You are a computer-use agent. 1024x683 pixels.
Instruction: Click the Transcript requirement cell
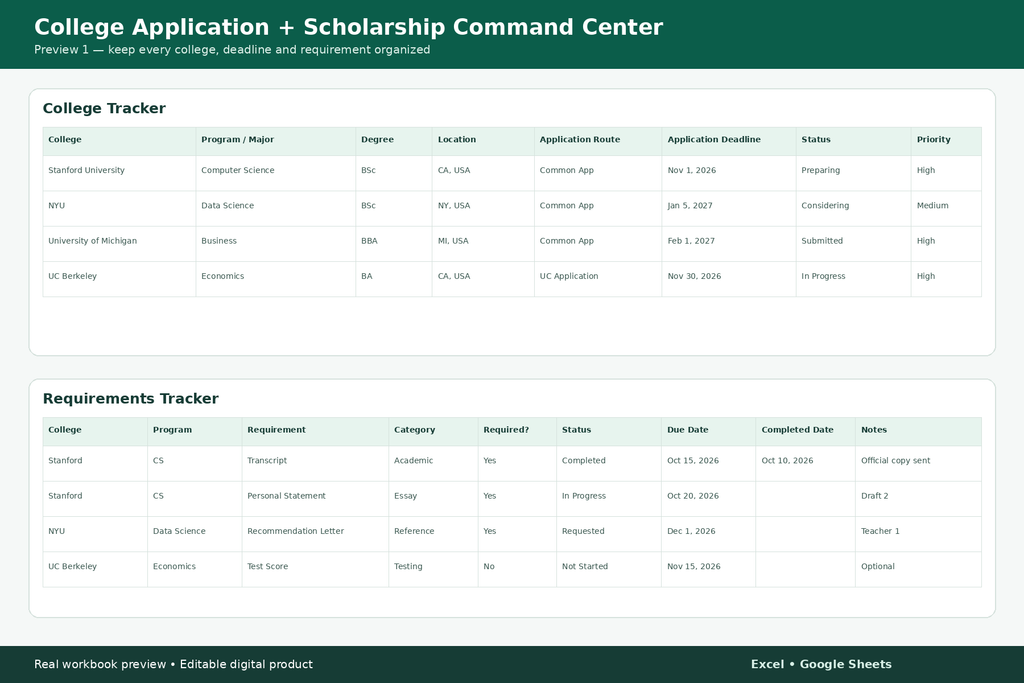point(315,464)
